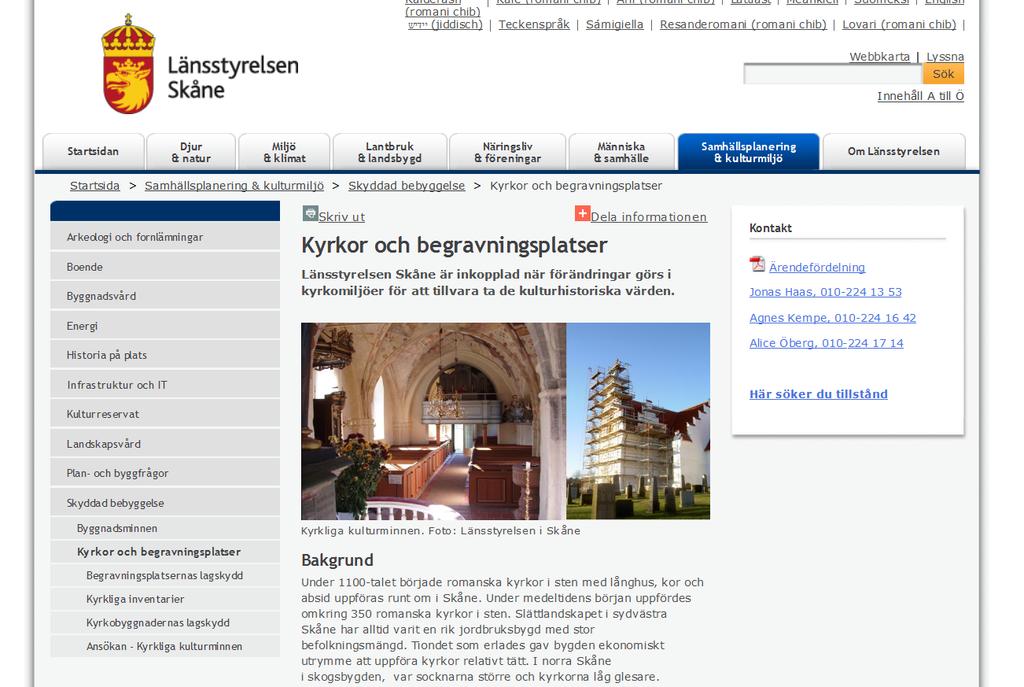Open the Ärendefördelning document link
Screen dimensions: 1024x687
(817, 267)
